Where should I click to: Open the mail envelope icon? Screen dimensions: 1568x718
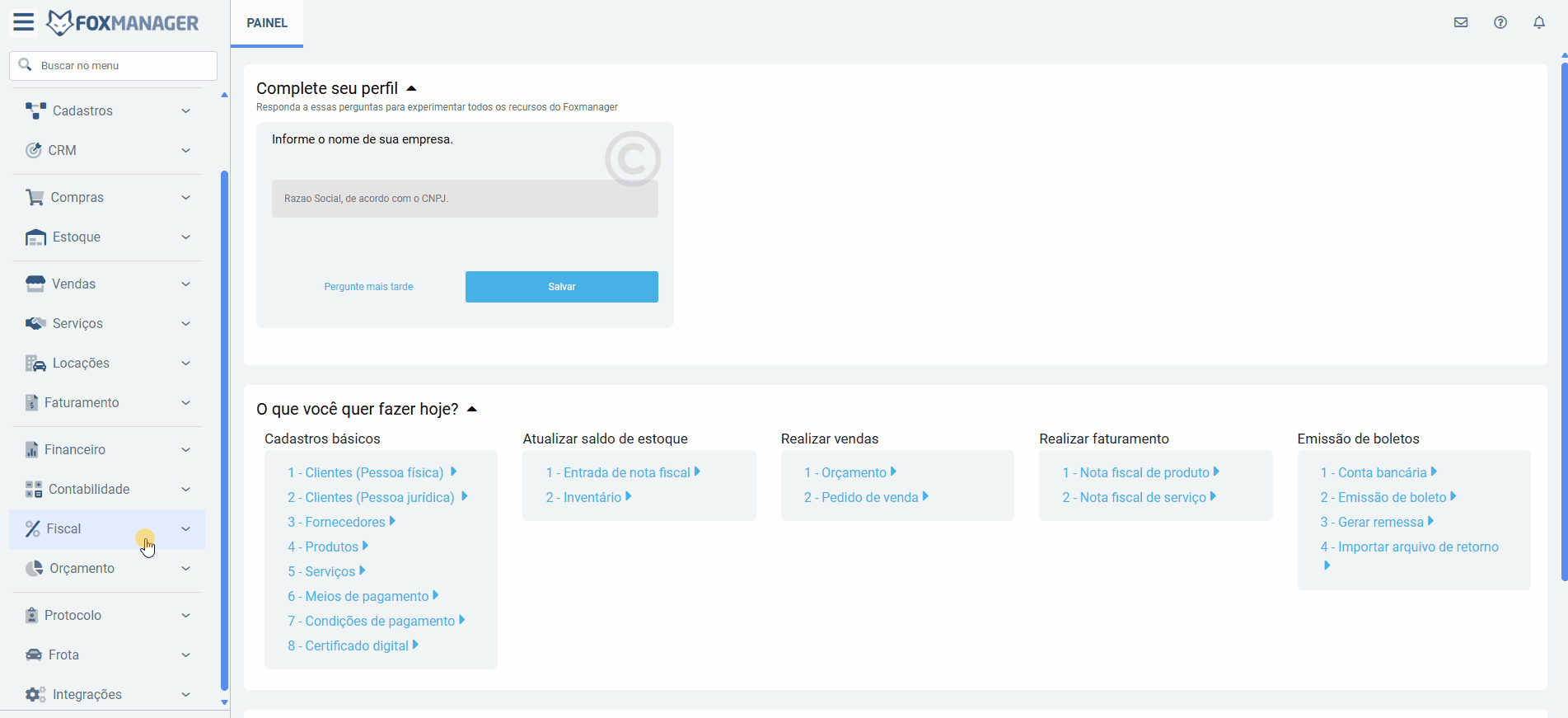pos(1460,22)
